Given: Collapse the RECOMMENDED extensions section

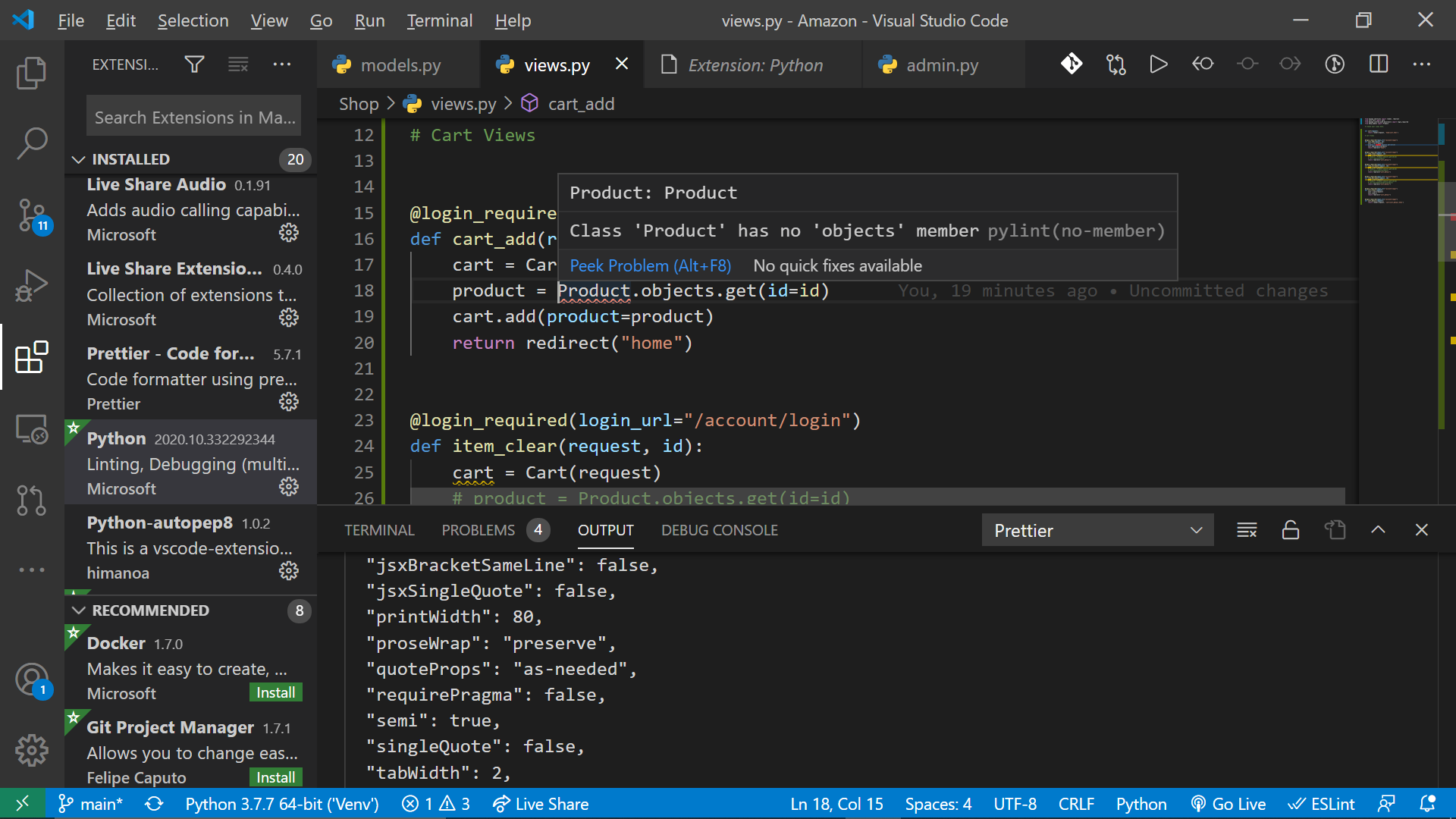Looking at the screenshot, I should (78, 610).
